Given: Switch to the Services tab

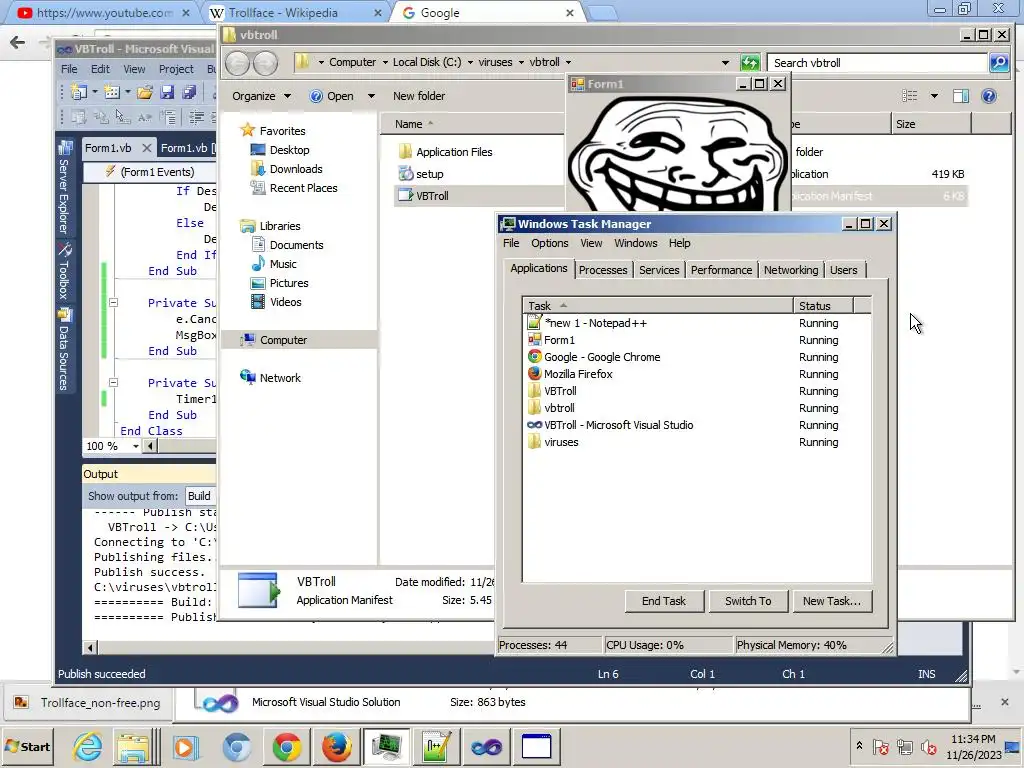Looking at the screenshot, I should [659, 270].
